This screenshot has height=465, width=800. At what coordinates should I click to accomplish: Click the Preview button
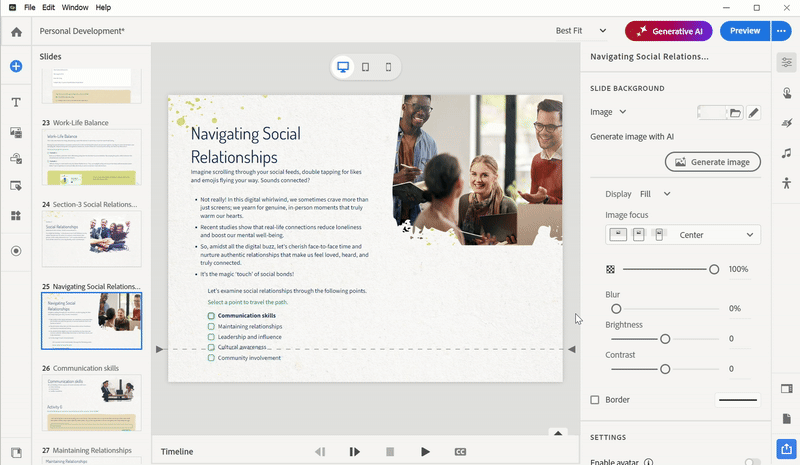(x=744, y=31)
